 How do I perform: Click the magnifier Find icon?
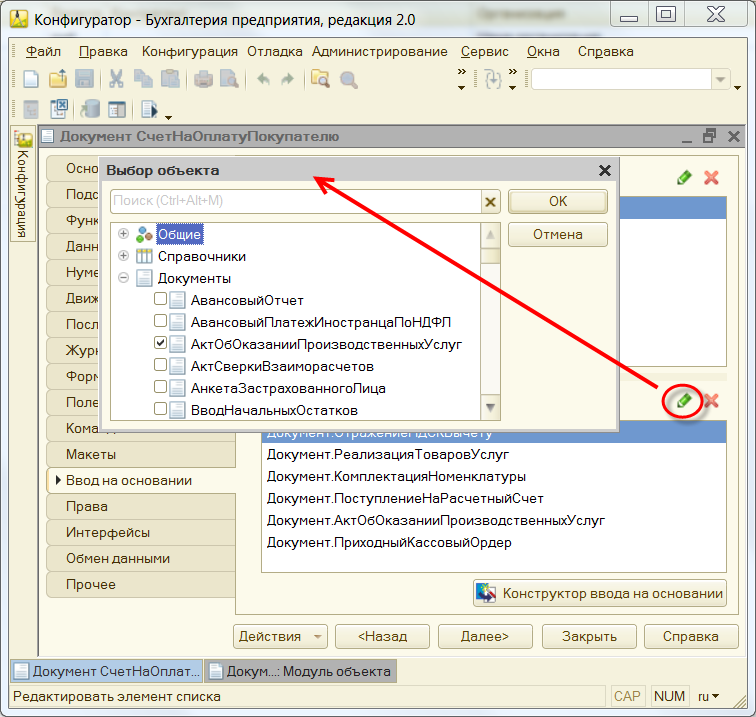pos(348,79)
